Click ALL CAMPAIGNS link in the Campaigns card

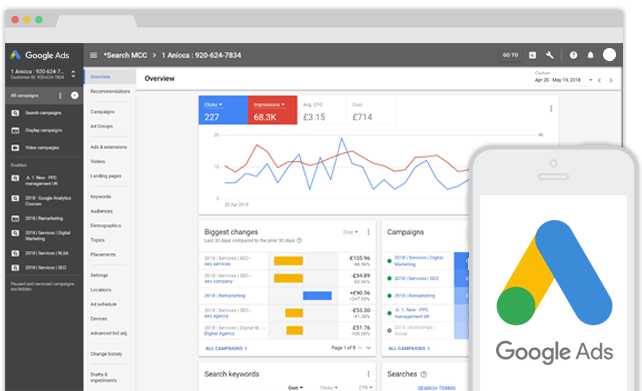[x=409, y=348]
